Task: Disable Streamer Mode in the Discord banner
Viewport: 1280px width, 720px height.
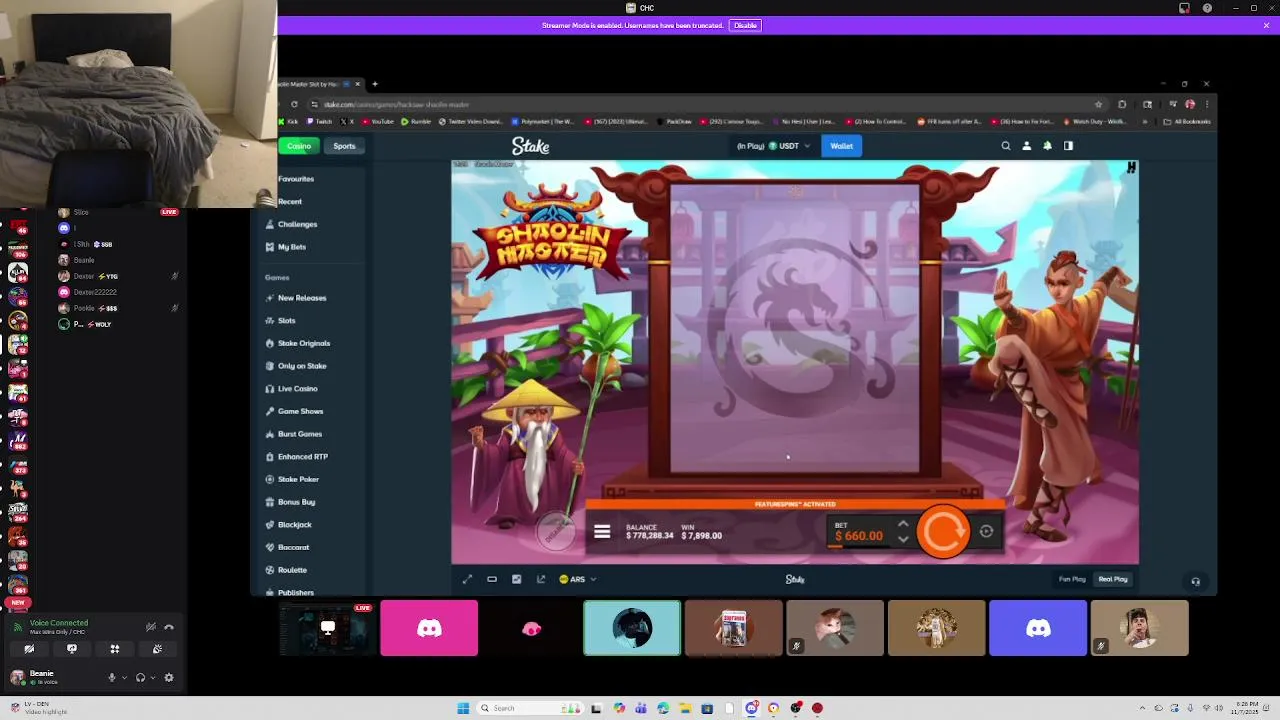Action: 745,25
